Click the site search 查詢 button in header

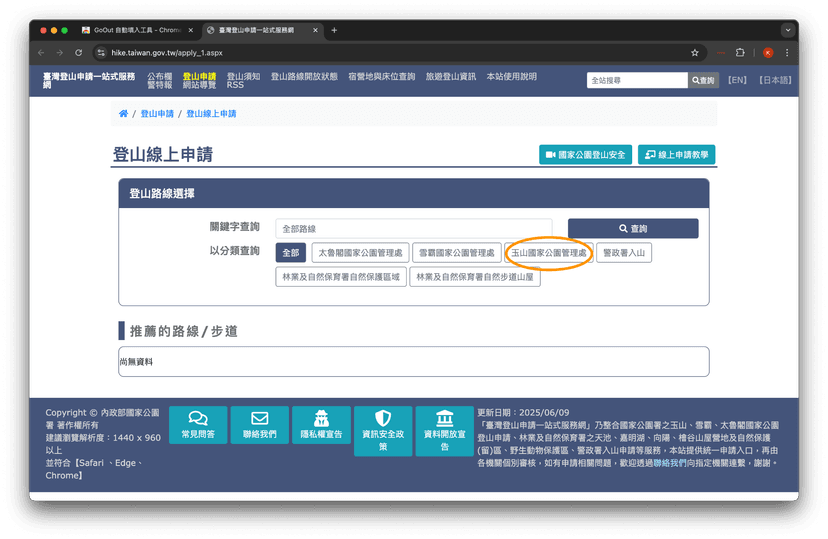pyautogui.click(x=703, y=80)
